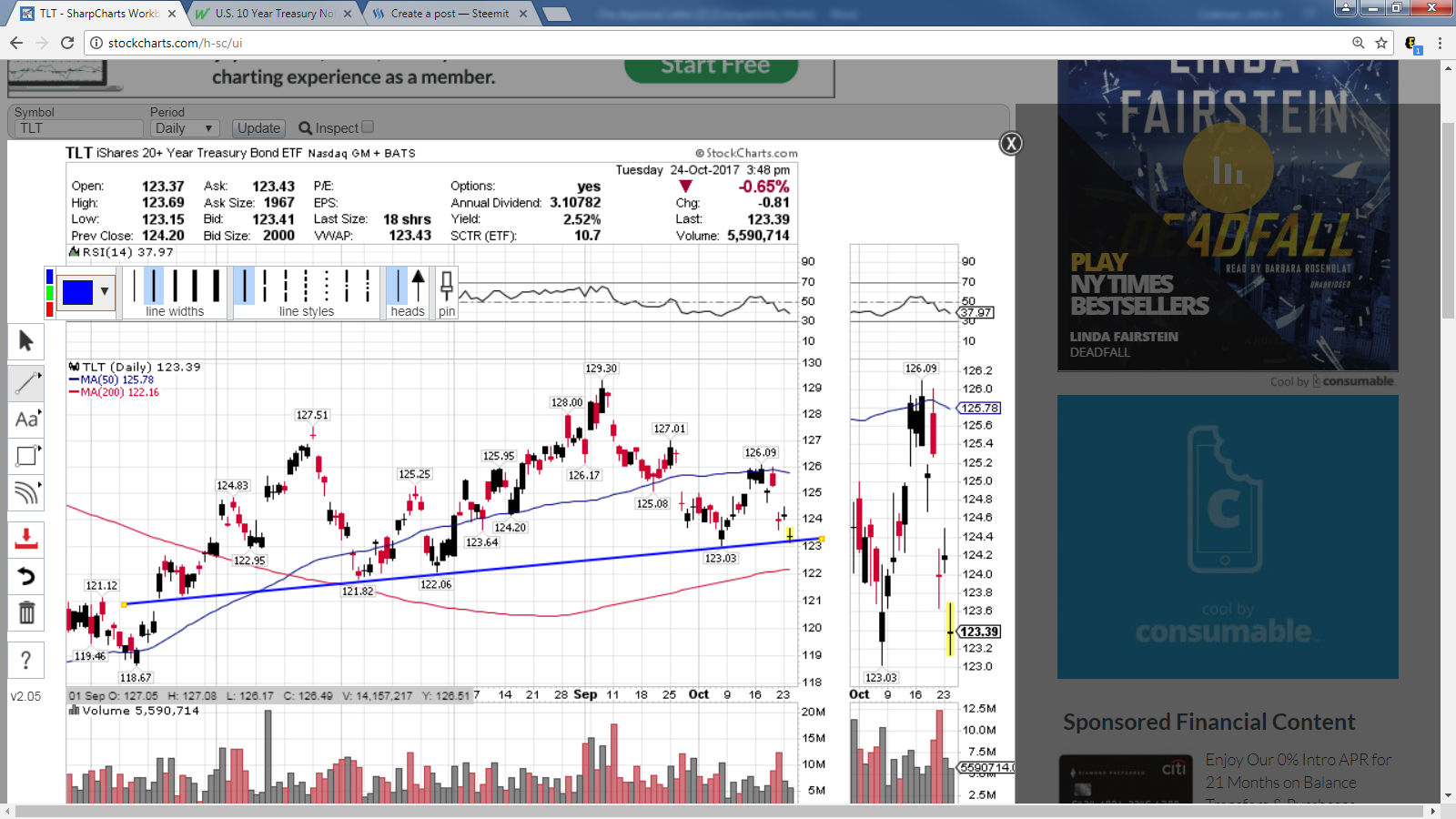The height and width of the screenshot is (819, 1456).
Task: Close the U.S. 10 Year Treasury tab
Action: 347,14
